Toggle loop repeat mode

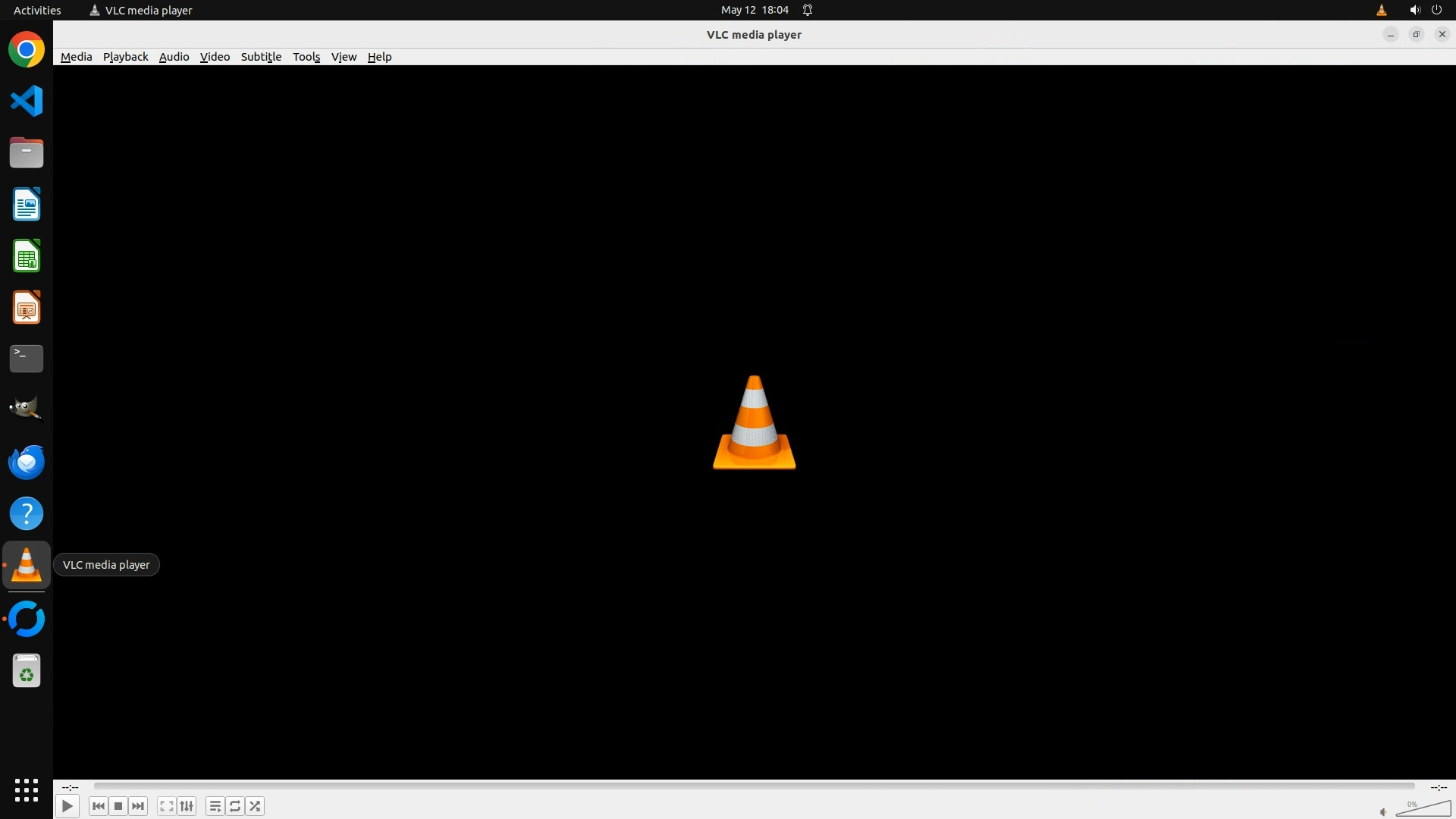(x=235, y=806)
